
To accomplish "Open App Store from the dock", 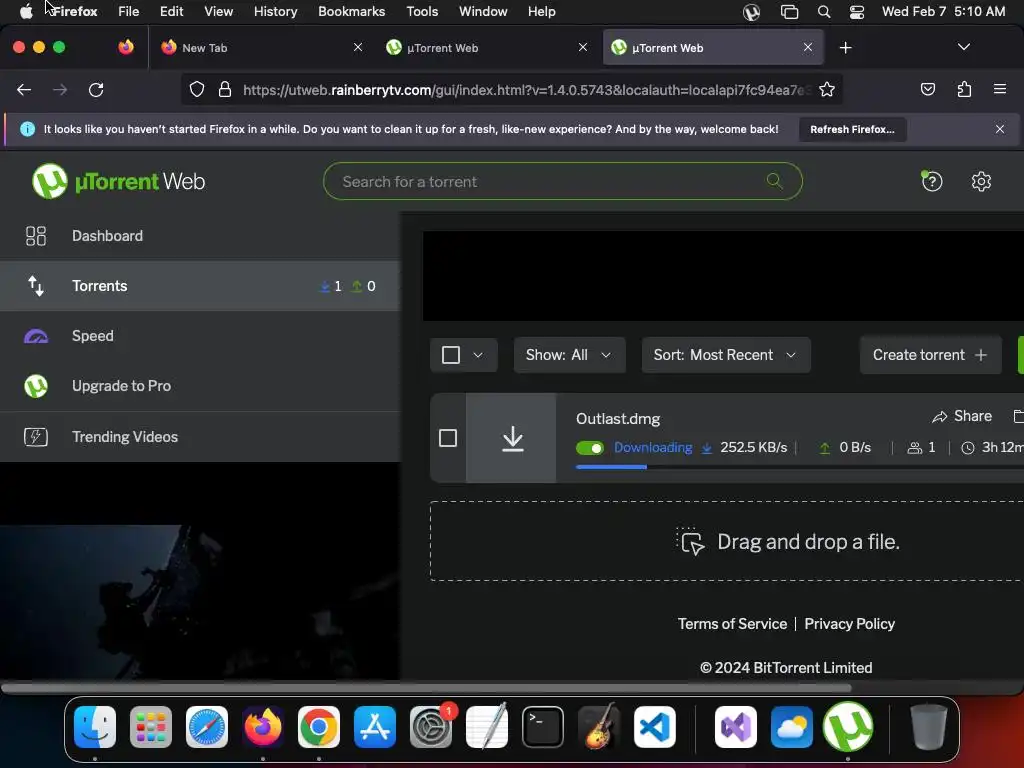I will [x=375, y=727].
